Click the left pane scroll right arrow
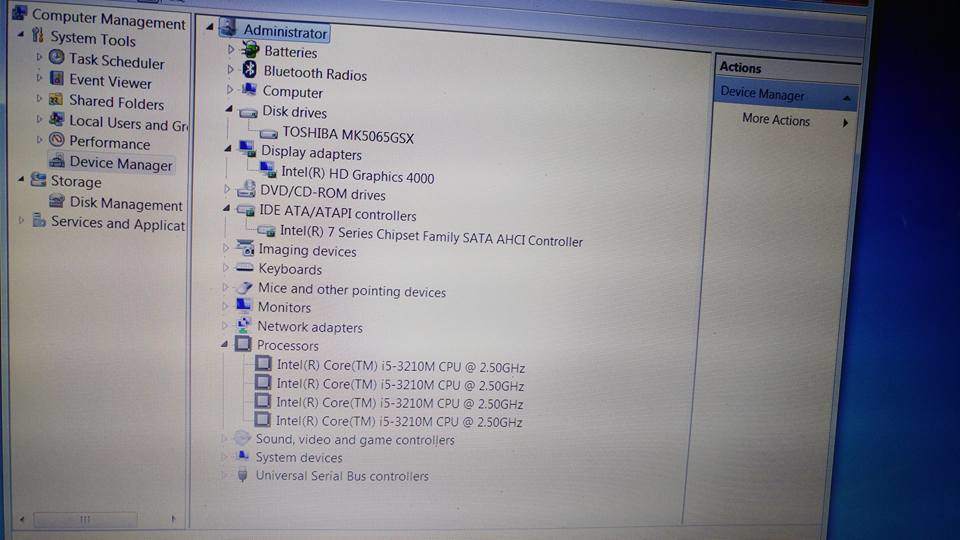Image resolution: width=960 pixels, height=540 pixels. click(x=173, y=520)
